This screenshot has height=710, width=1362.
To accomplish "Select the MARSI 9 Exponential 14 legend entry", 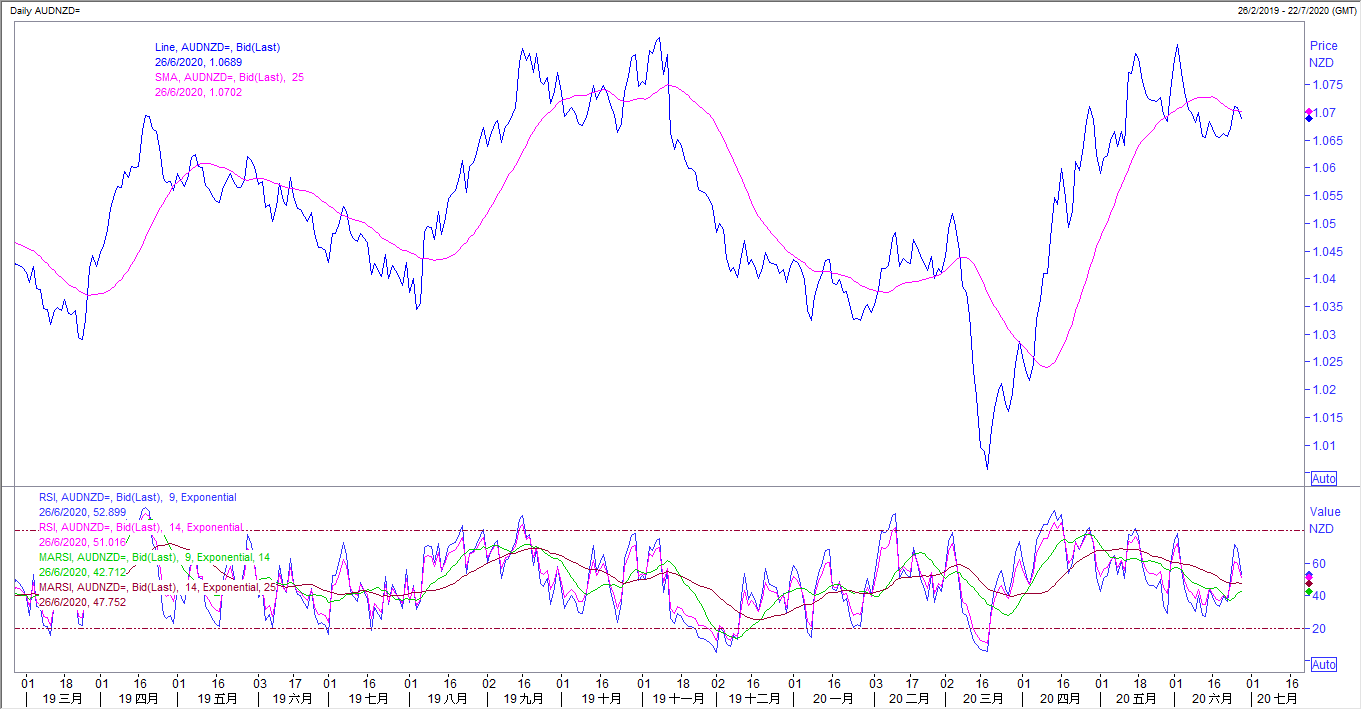I will 155,557.
